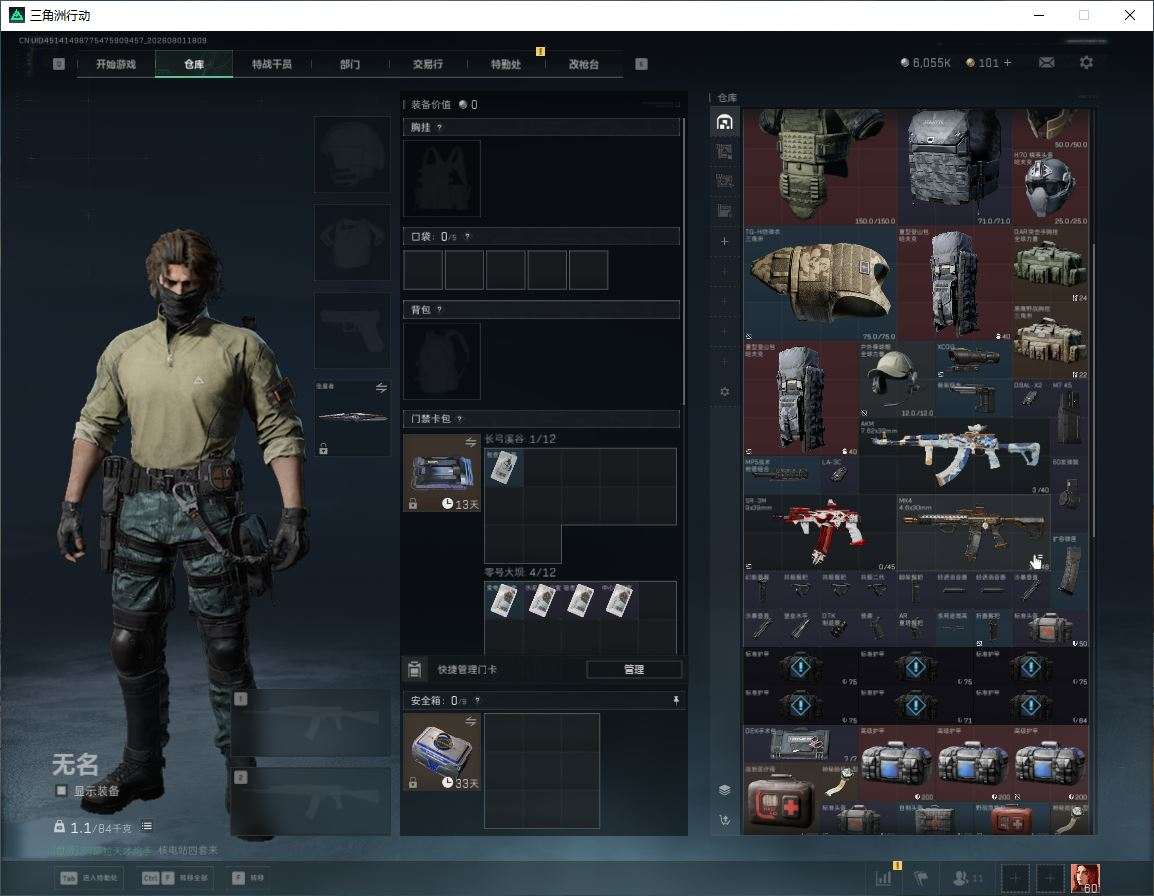
Task: Select the first keycard in 零号大坝 grid
Action: click(503, 601)
